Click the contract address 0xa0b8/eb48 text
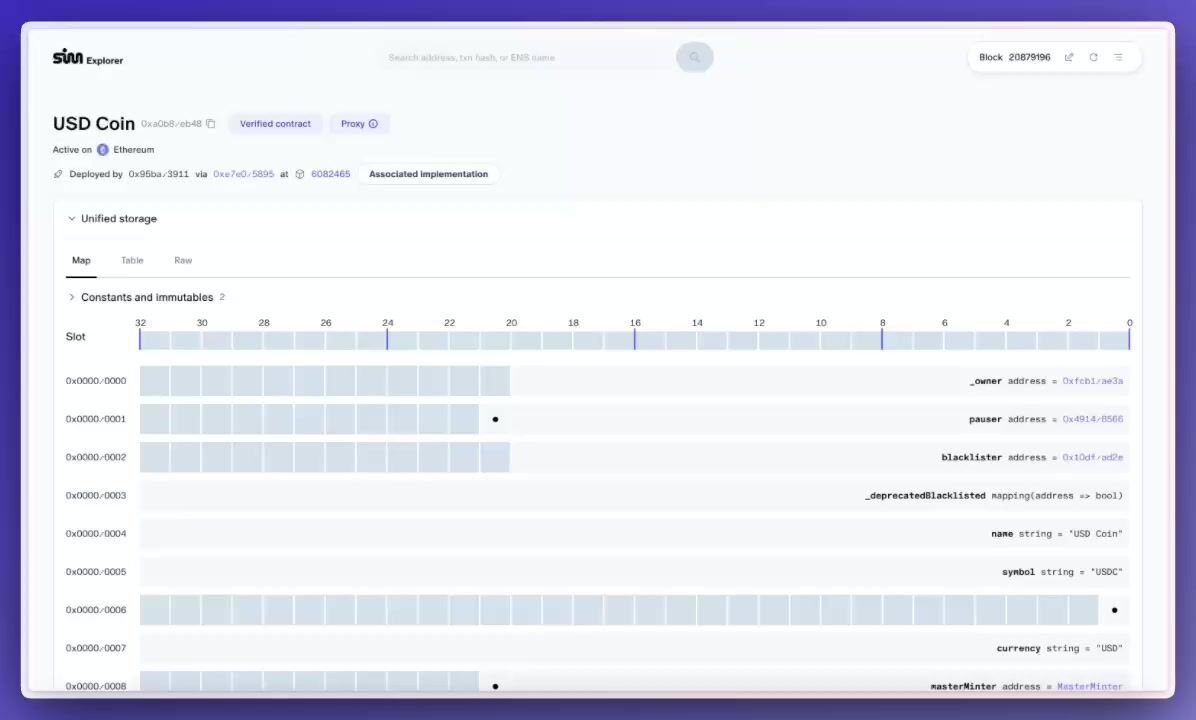 point(172,124)
